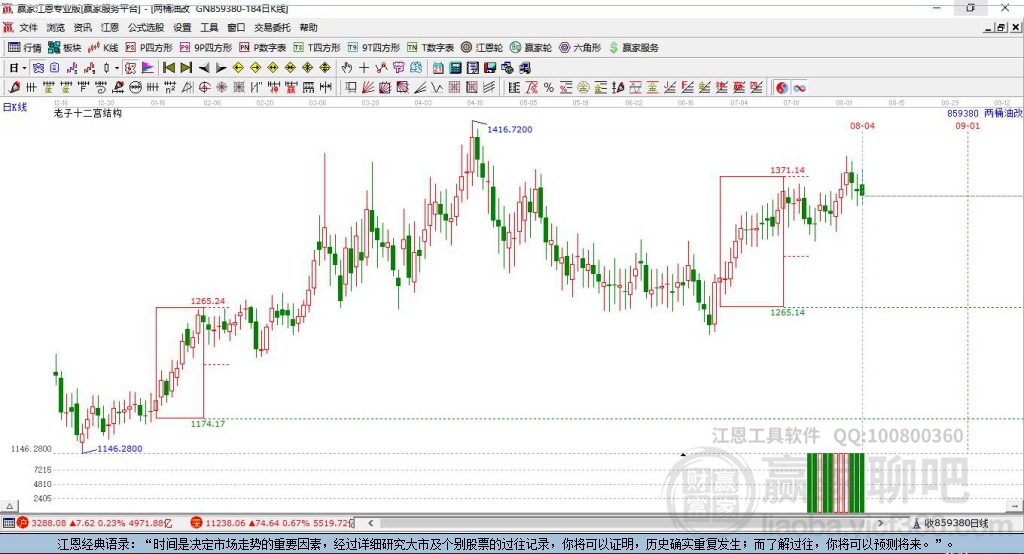Image resolution: width=1024 pixels, height=554 pixels.
Task: Click the 09-01 date marker
Action: (967, 125)
